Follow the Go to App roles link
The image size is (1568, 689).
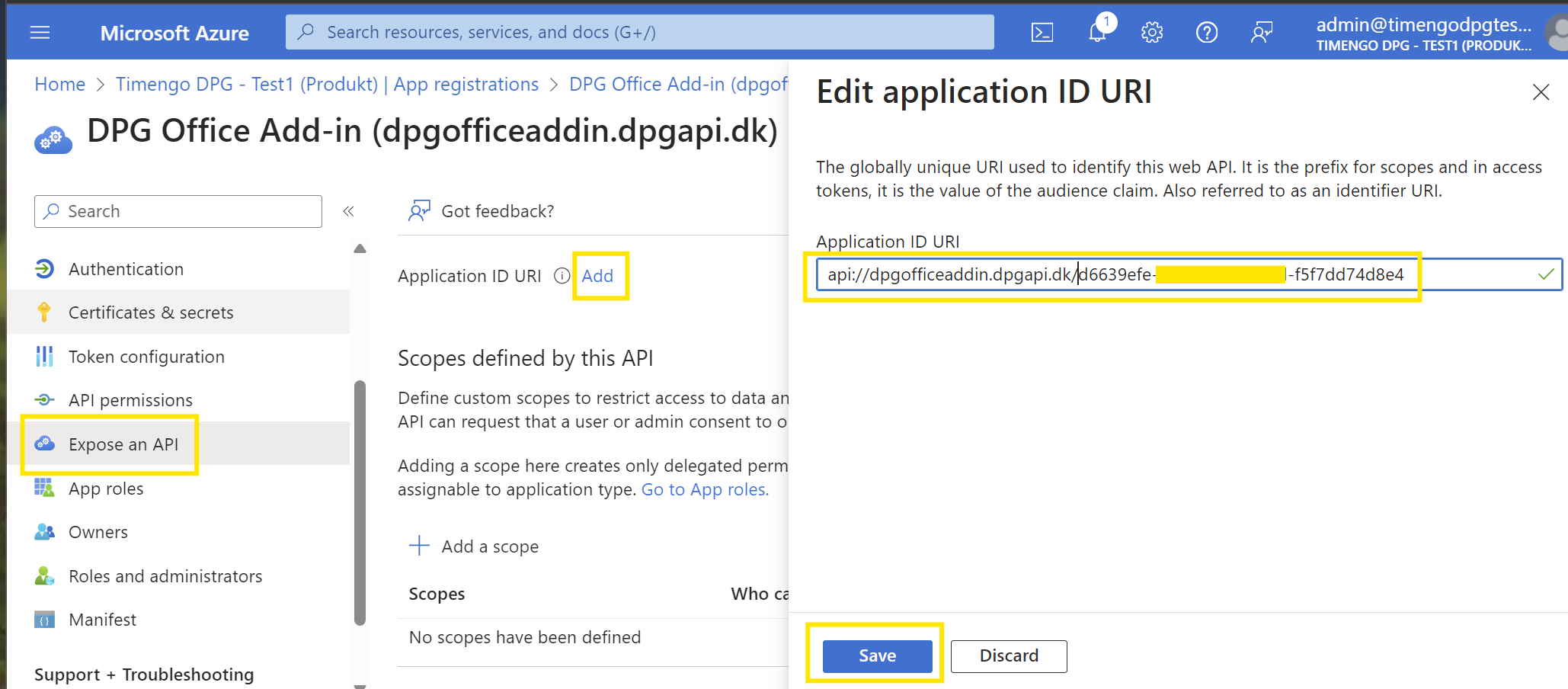coord(705,489)
